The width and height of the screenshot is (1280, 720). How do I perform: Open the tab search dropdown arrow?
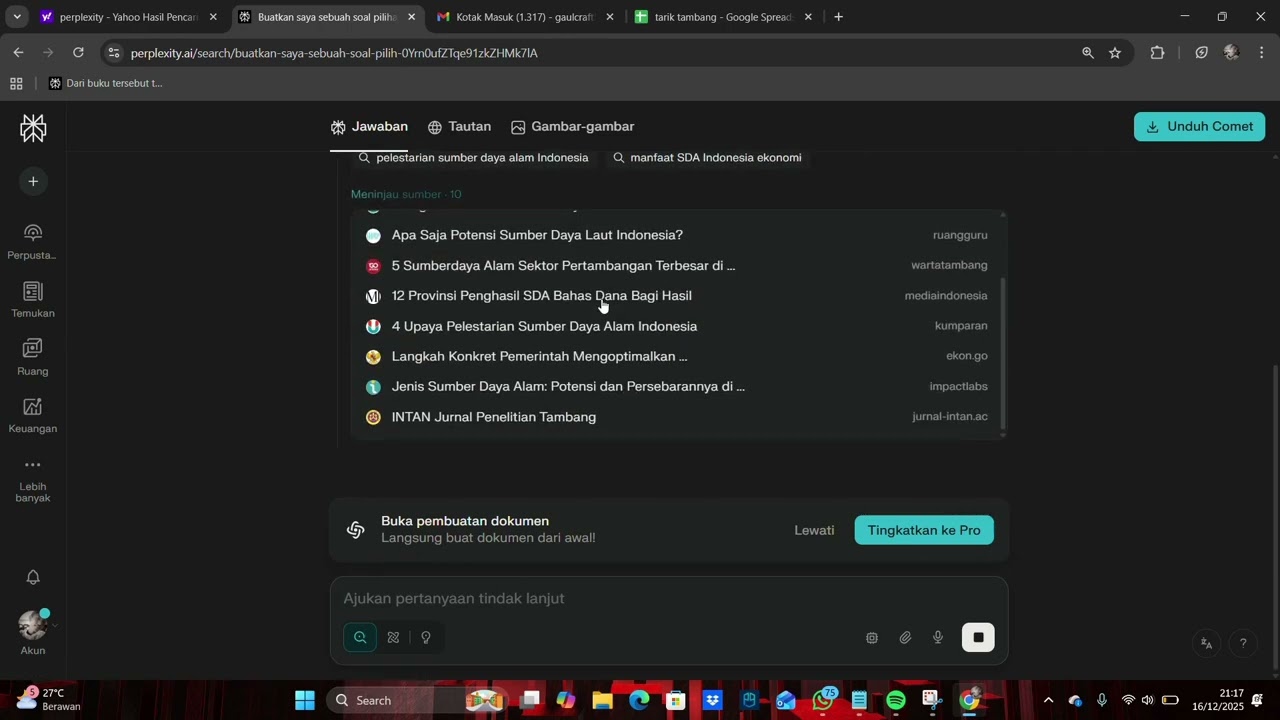[17, 17]
